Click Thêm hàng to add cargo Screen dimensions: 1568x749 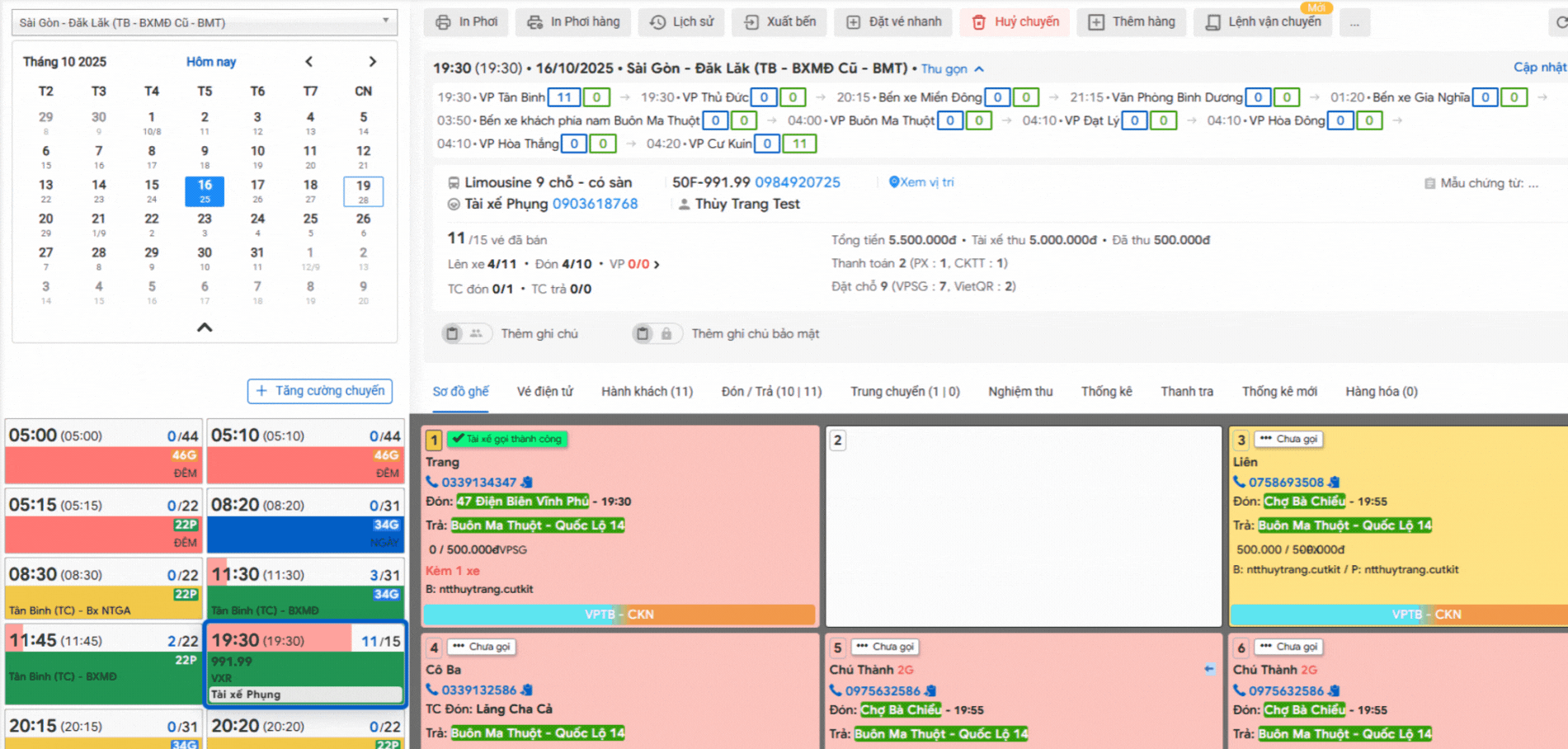[x=1132, y=22]
